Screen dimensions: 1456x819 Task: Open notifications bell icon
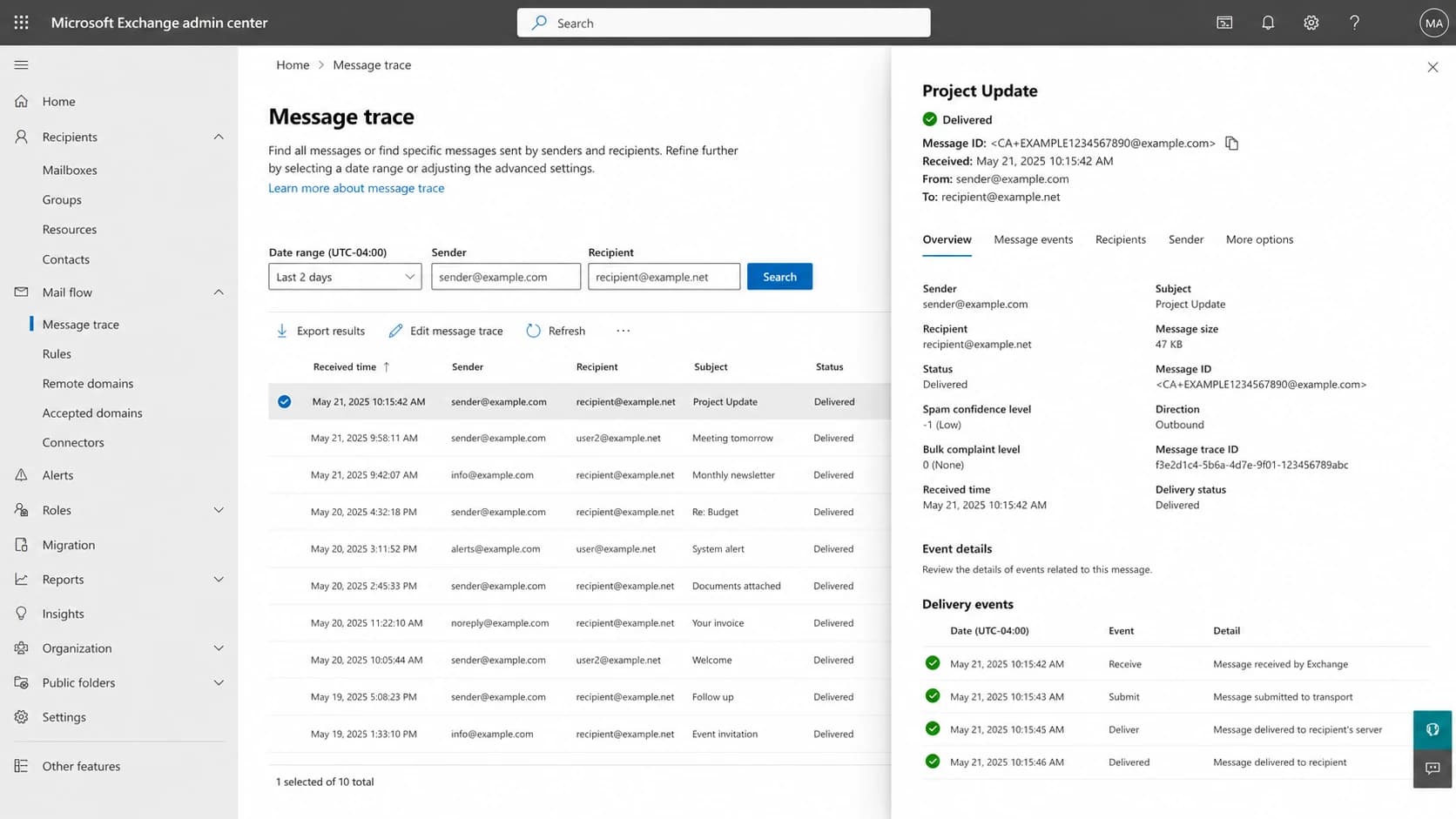point(1268,23)
